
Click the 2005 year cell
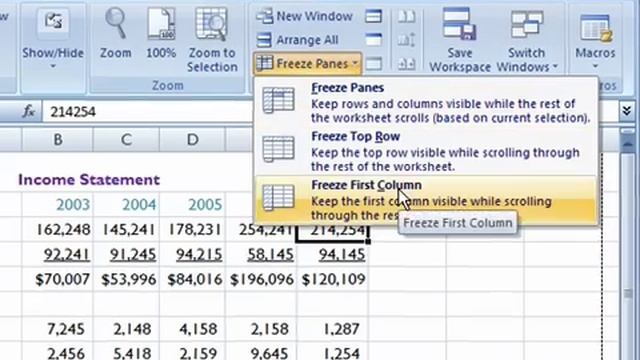point(192,204)
